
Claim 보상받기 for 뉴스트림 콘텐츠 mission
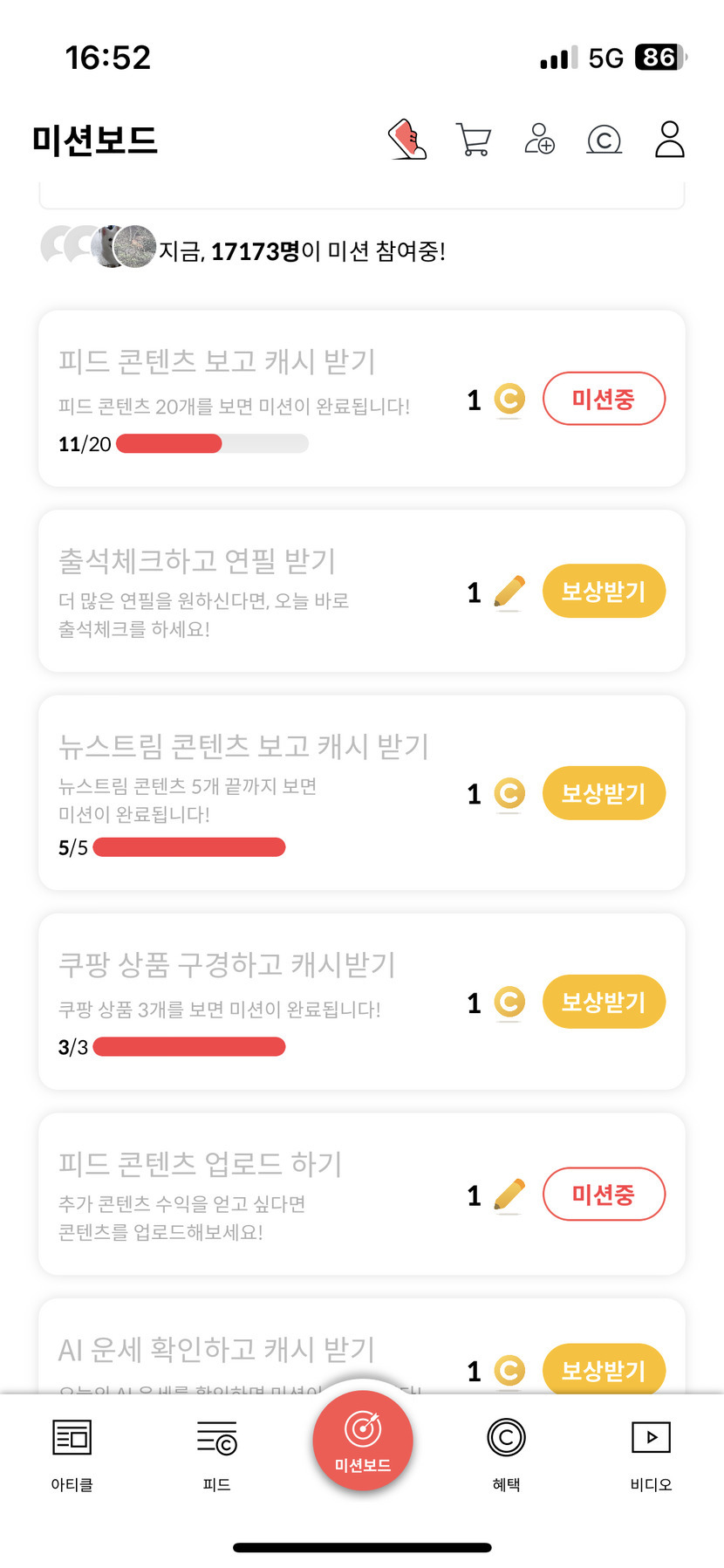point(604,793)
